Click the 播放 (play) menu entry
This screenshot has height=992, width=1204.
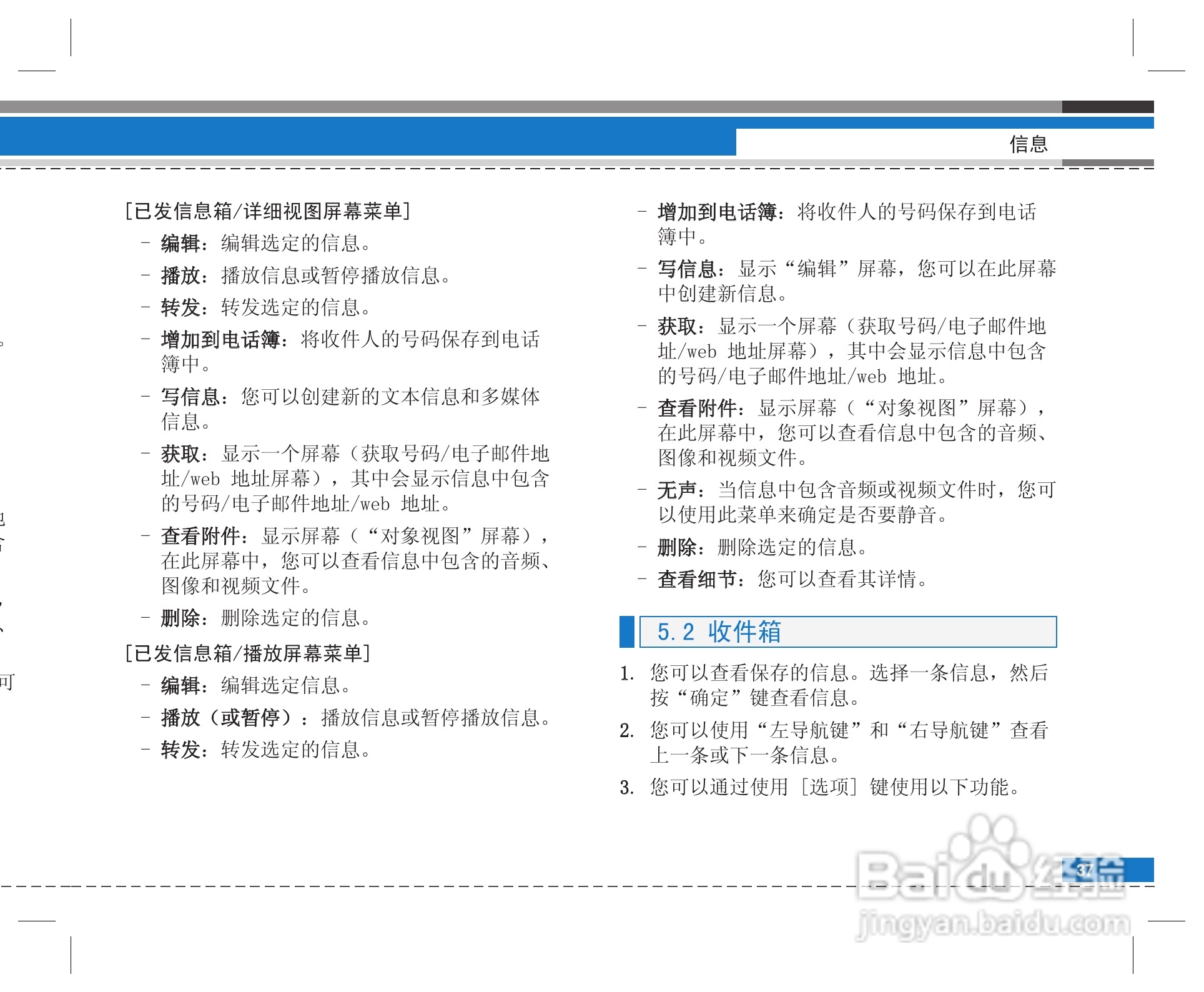pyautogui.click(x=180, y=275)
